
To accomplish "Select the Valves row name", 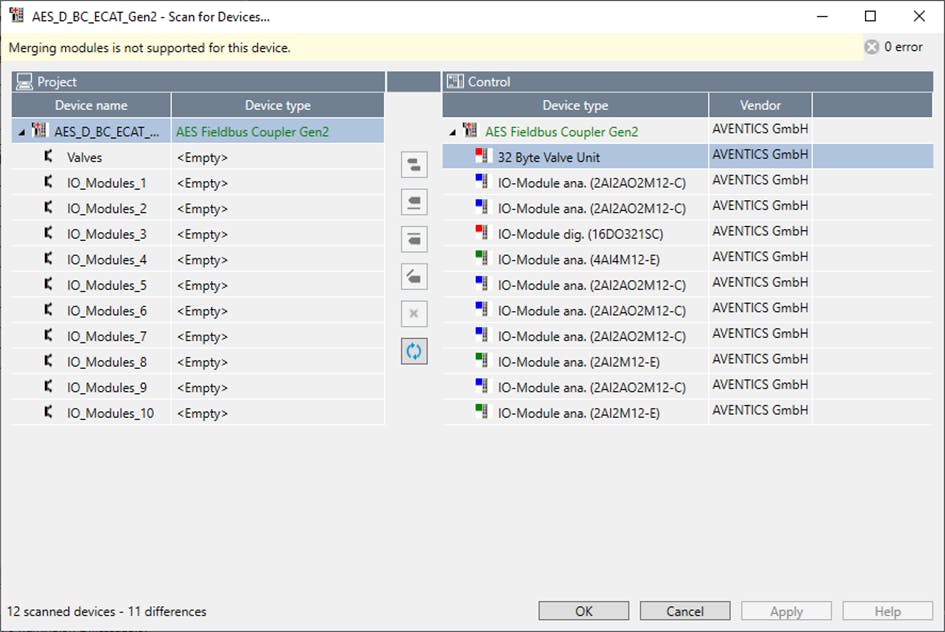I will tap(84, 157).
